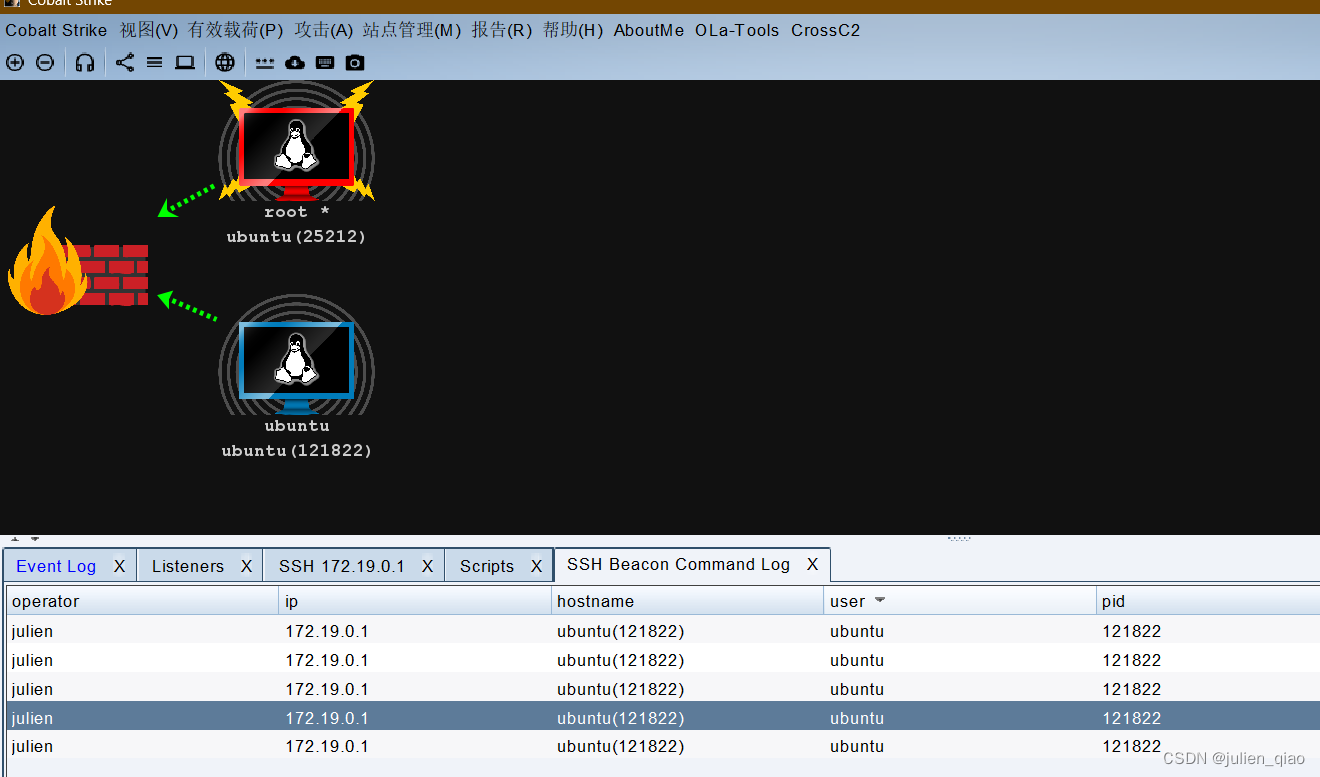
Task: Open the OLa-Tools menu
Action: point(737,30)
